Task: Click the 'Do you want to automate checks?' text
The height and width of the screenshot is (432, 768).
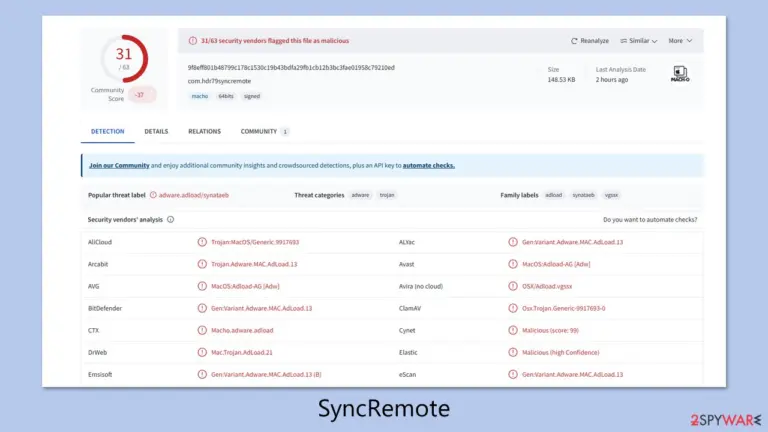Action: [x=650, y=219]
